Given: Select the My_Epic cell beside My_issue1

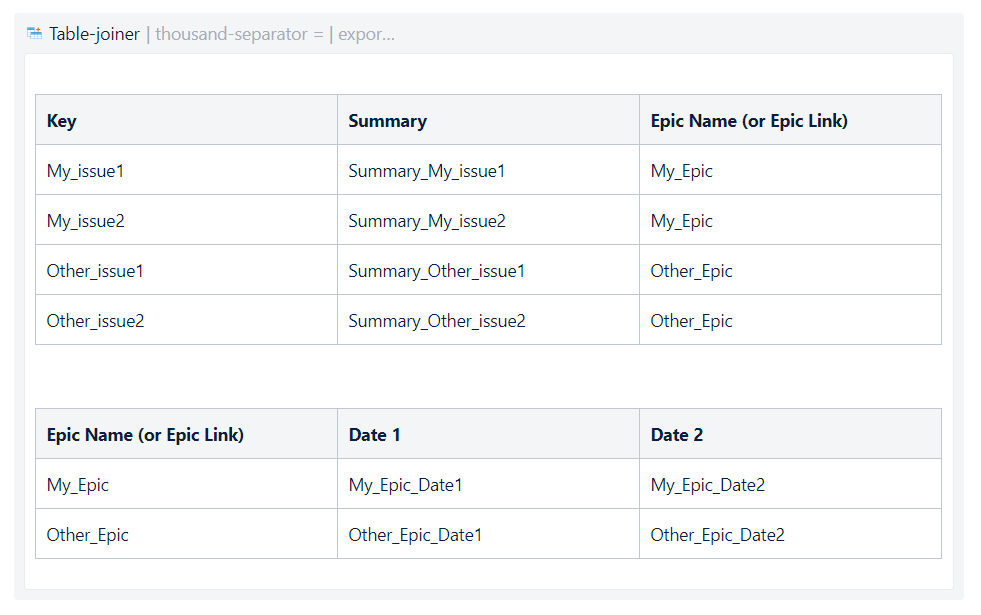Looking at the screenshot, I should (x=681, y=170).
